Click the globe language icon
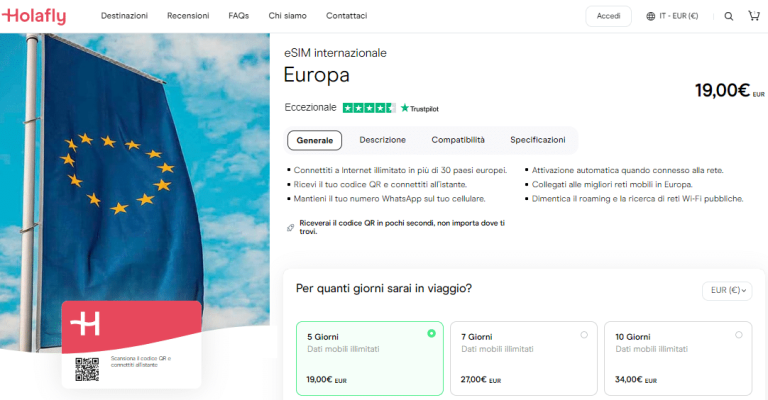This screenshot has height=400, width=768. click(x=651, y=16)
